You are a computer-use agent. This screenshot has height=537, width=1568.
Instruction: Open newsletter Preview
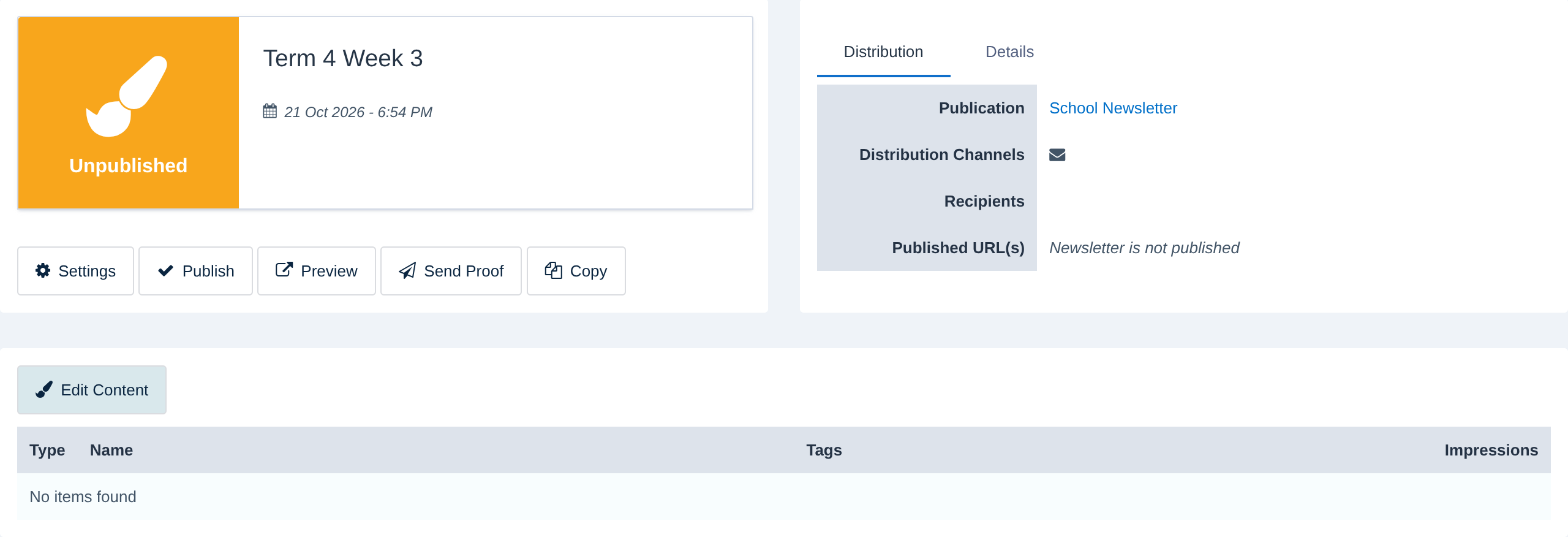316,271
